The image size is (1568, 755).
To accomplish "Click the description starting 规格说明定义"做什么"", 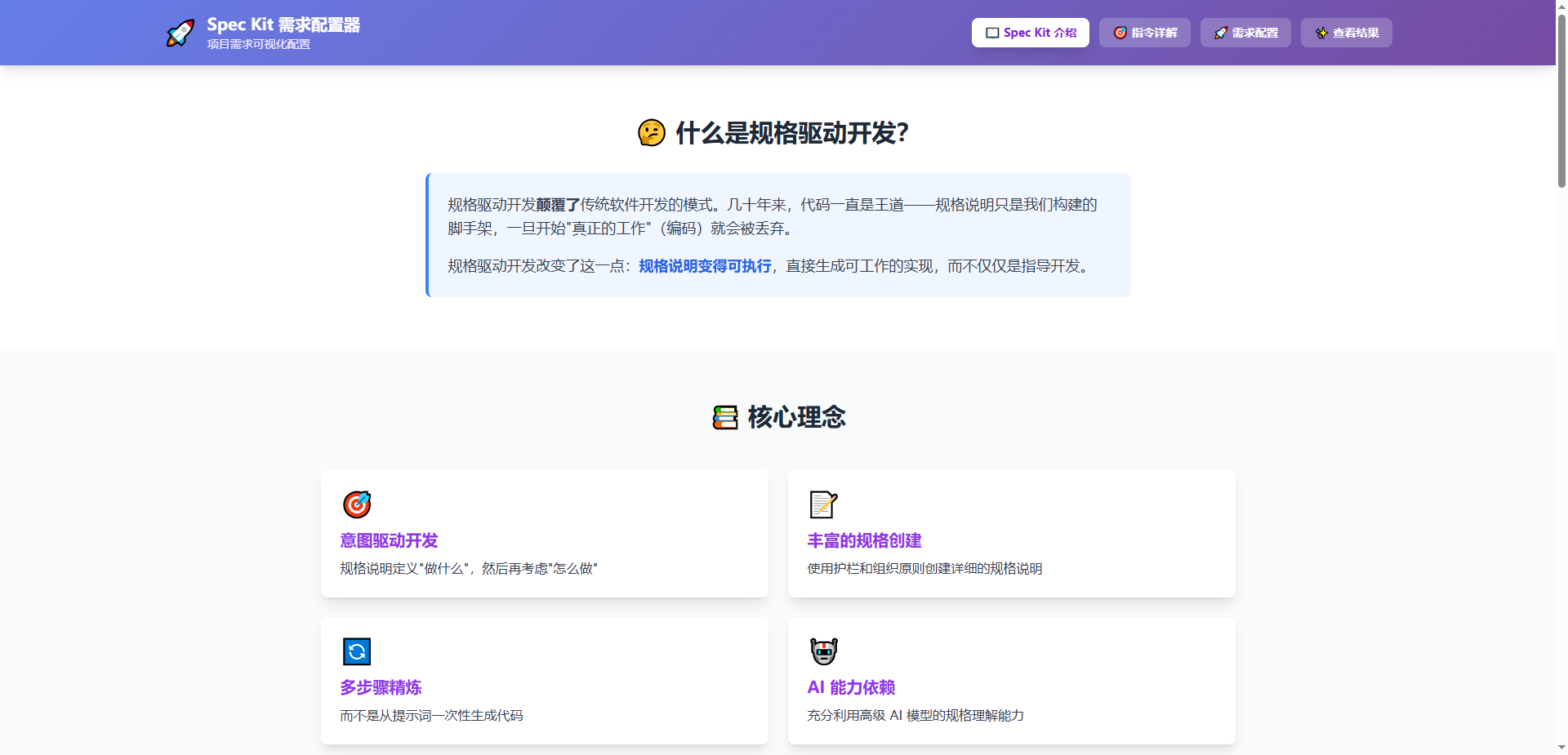I will 469,568.
